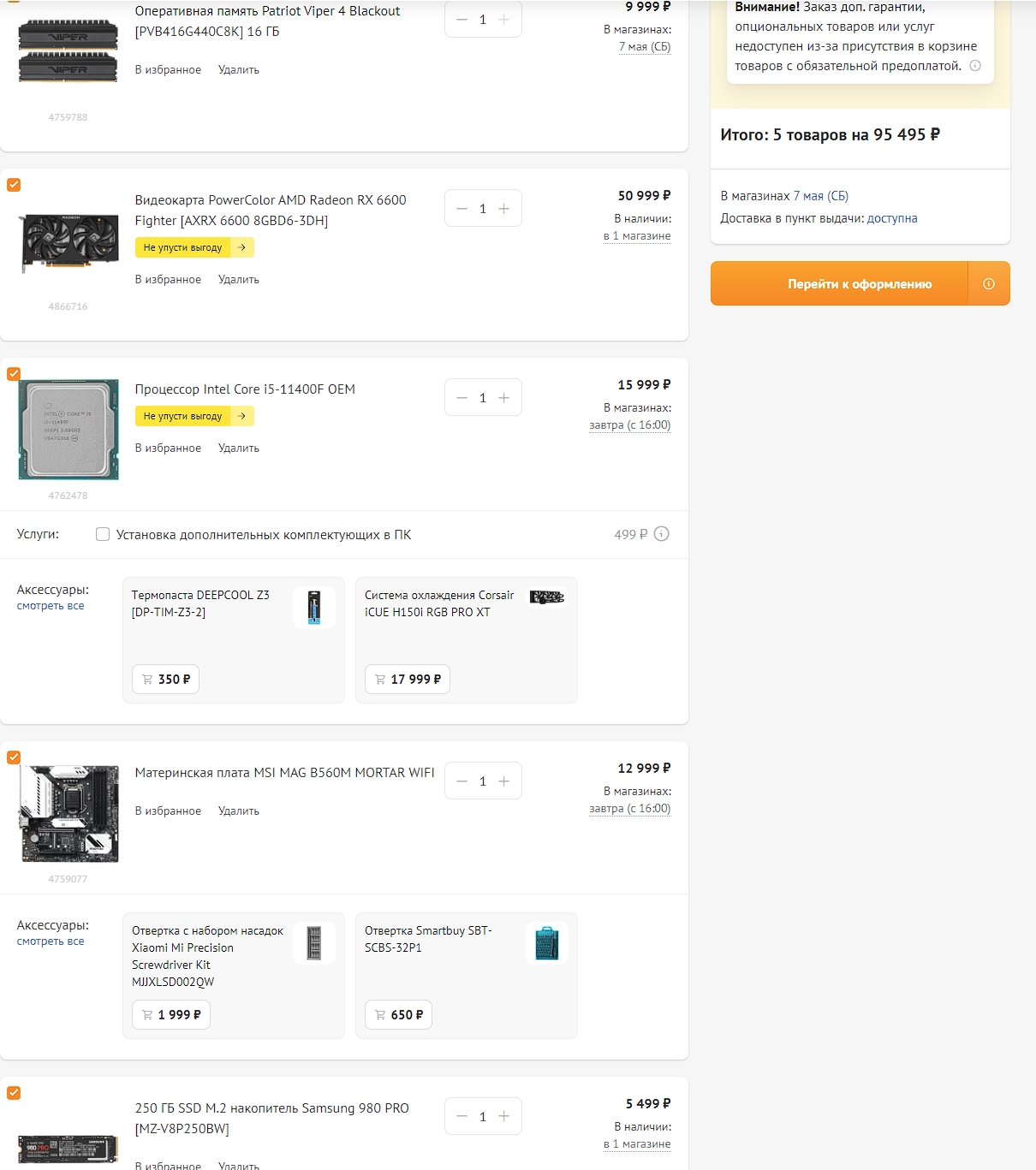Screen dimensions: 1036x1170
Task: Click plus icon for MSI B560M motherboard quantity
Action: pyautogui.click(x=503, y=781)
